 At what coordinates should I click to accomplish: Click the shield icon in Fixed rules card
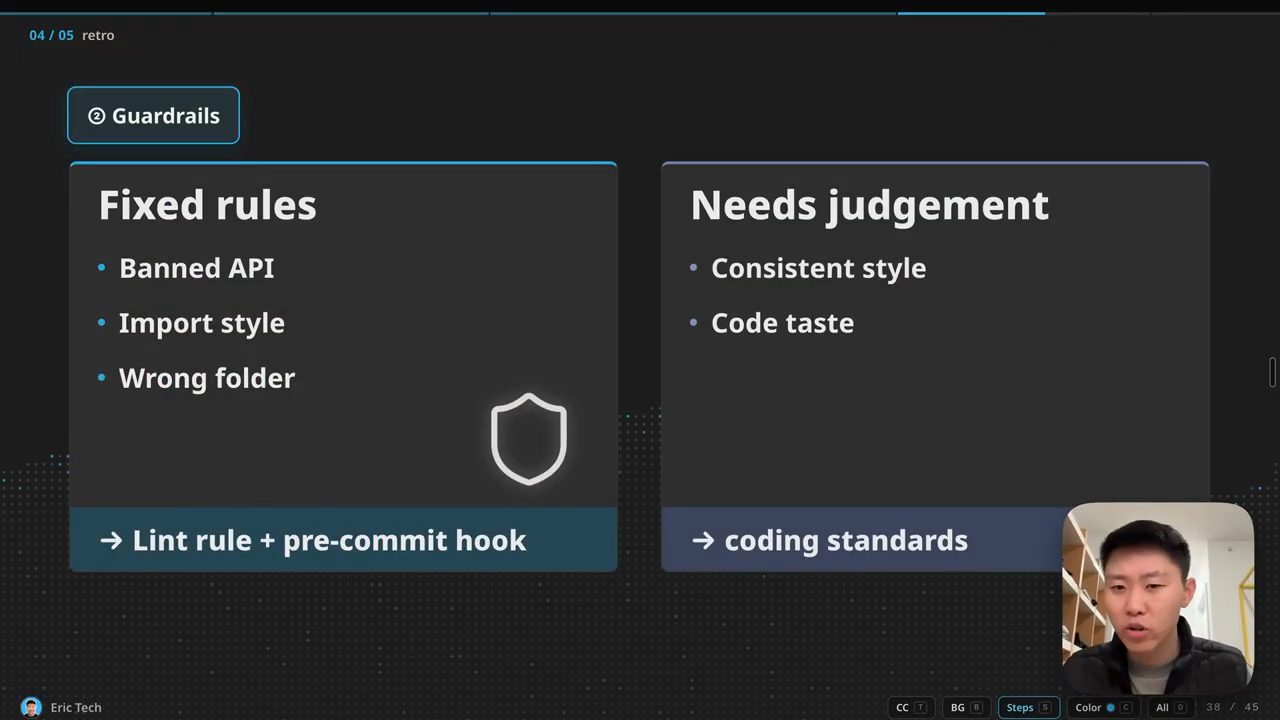(529, 439)
